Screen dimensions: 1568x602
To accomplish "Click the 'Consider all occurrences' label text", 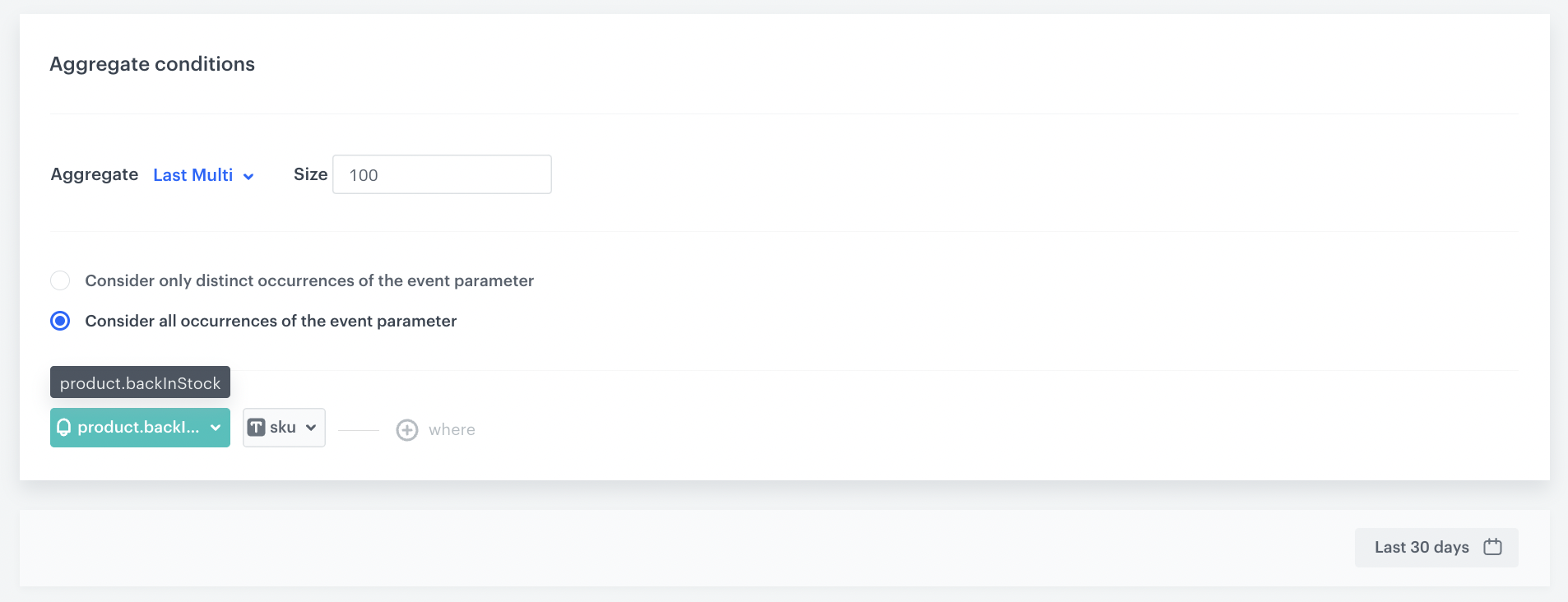I will coord(271,321).
